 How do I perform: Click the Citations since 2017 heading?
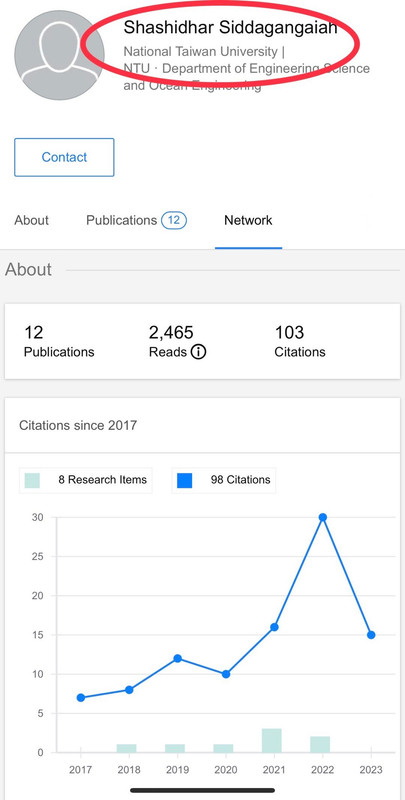tap(78, 425)
